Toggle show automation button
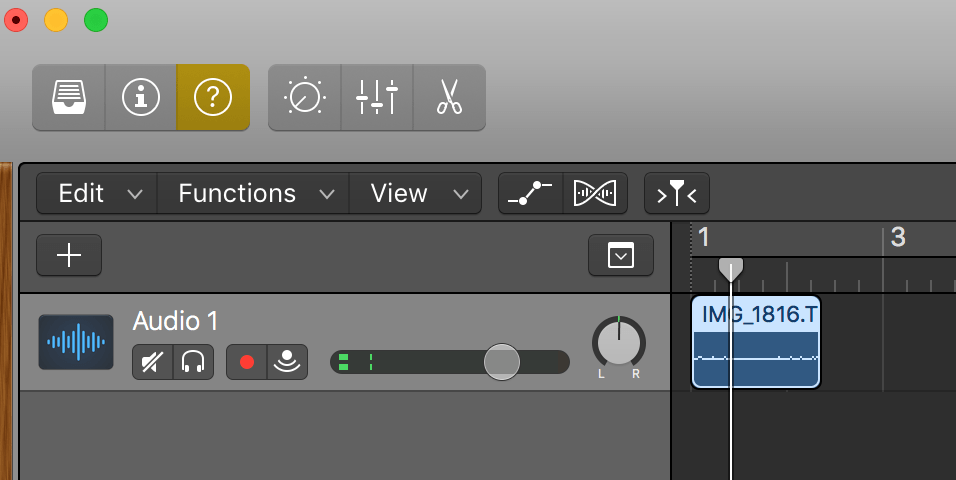 point(531,193)
